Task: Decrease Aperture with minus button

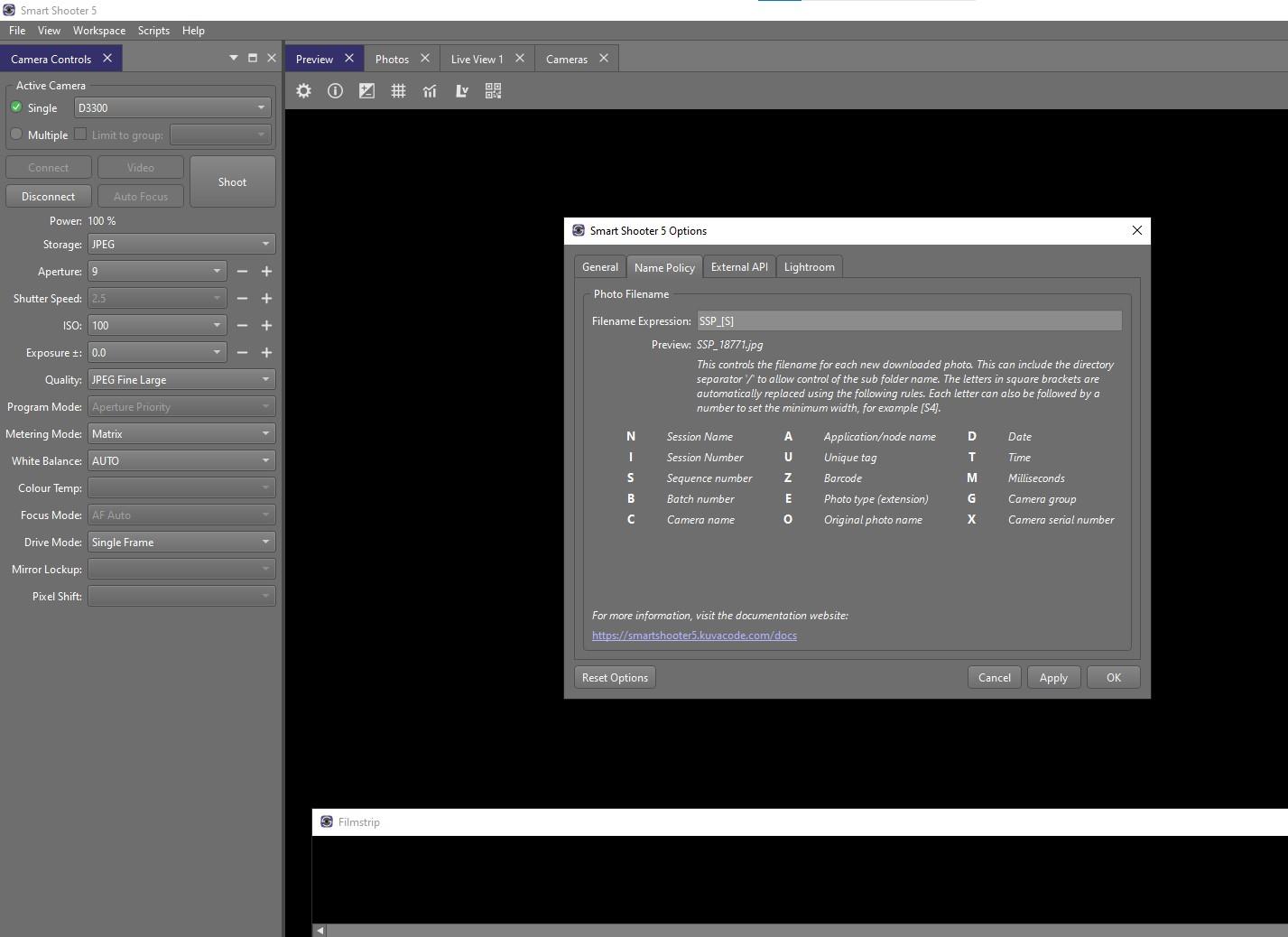Action: [242, 272]
